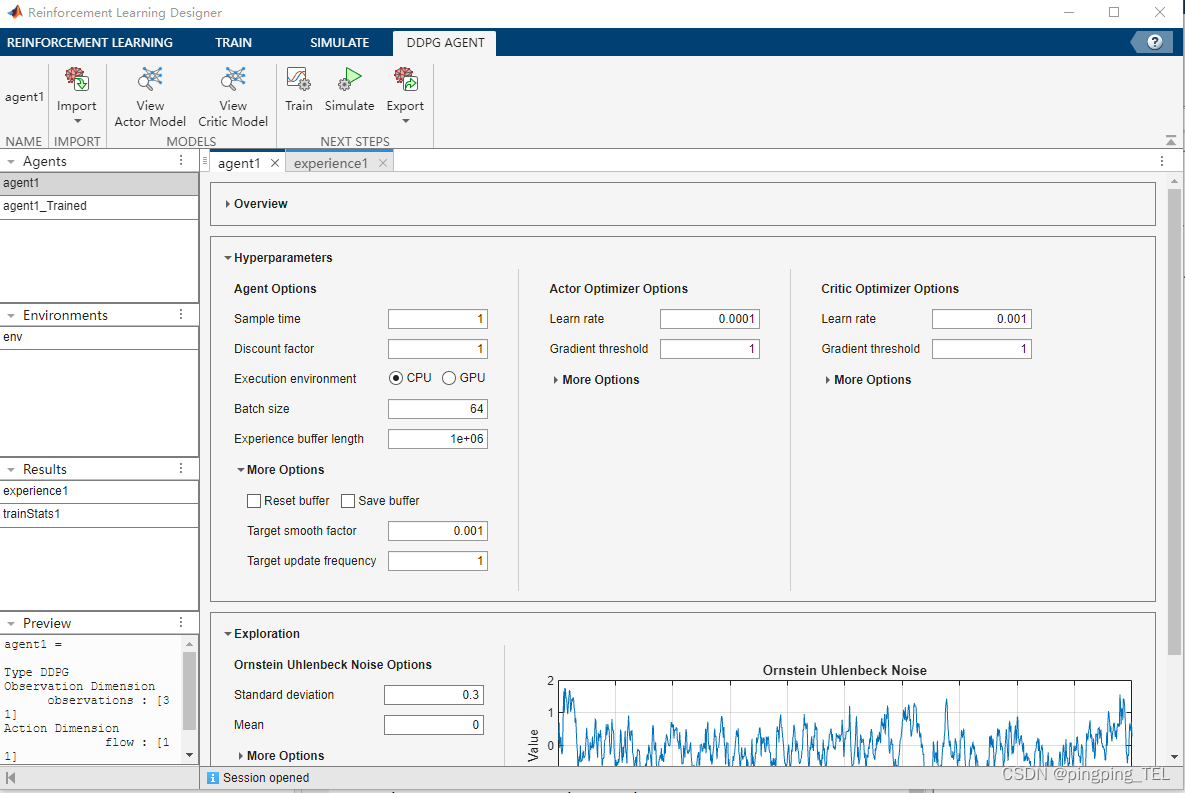Click the Train icon in Next Steps

click(299, 79)
